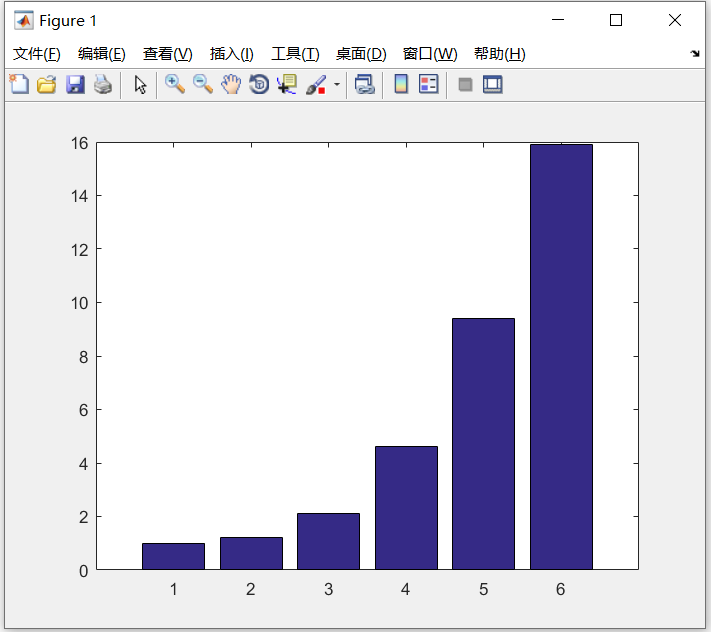This screenshot has width=711, height=632.
Task: Open the 文件(F) menu
Action: point(36,54)
